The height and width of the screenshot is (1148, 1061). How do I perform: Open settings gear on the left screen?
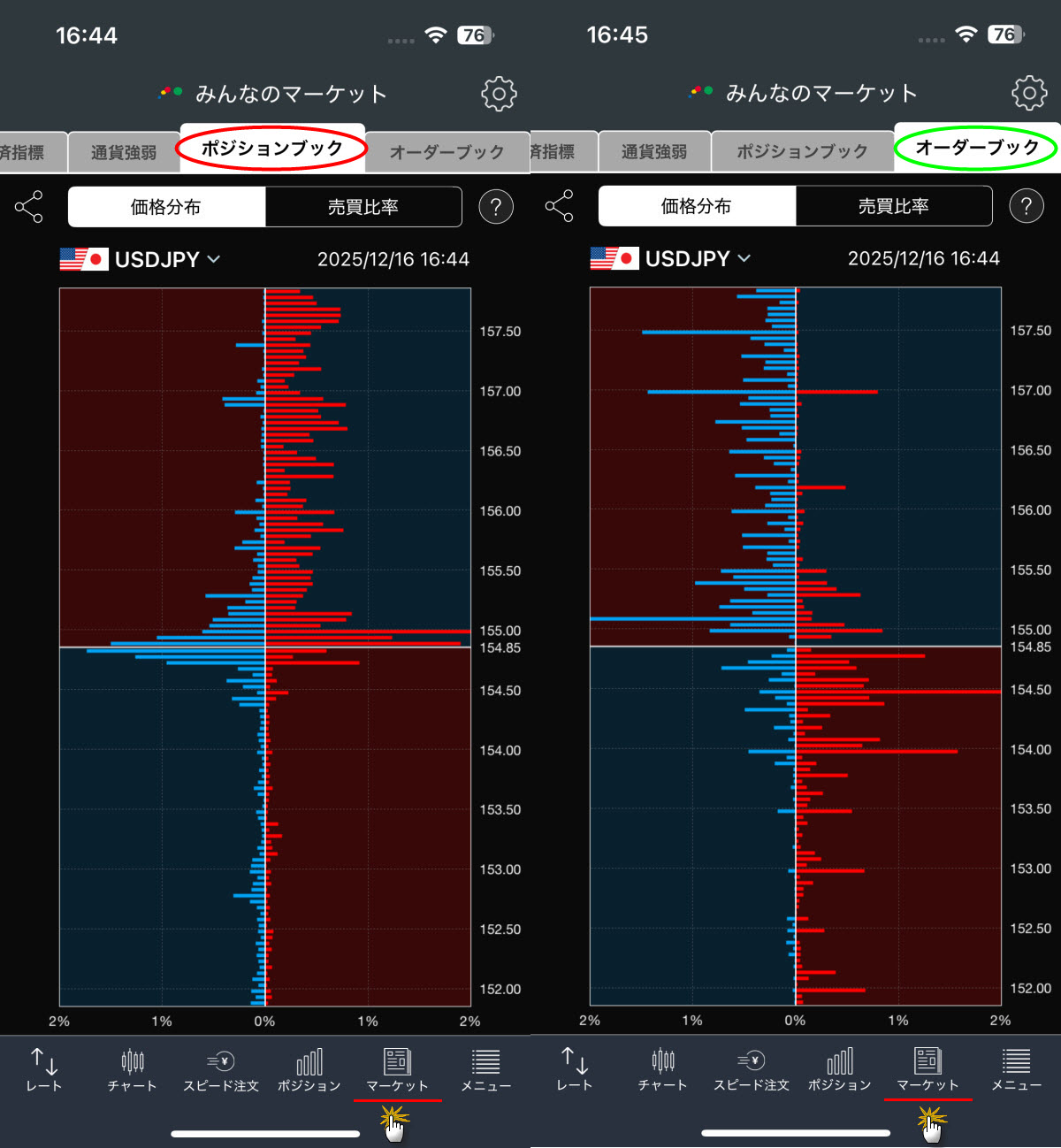pyautogui.click(x=499, y=94)
